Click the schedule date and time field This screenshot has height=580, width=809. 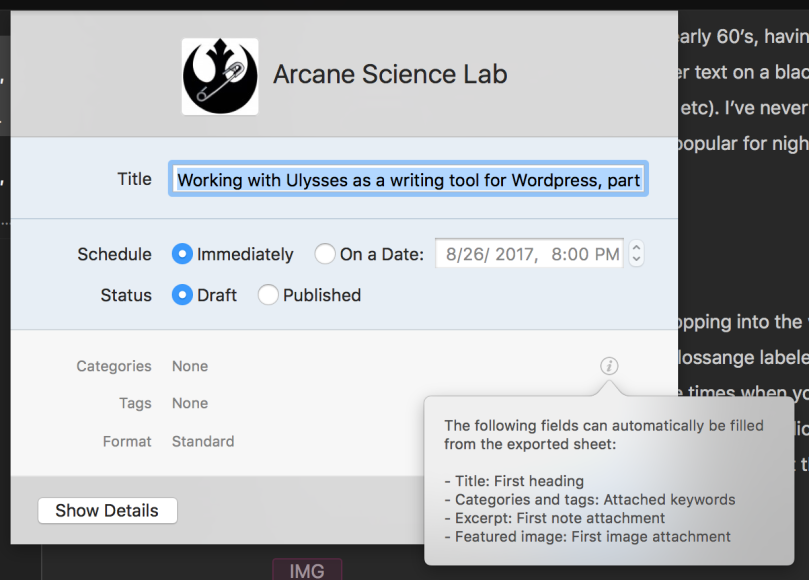(529, 253)
